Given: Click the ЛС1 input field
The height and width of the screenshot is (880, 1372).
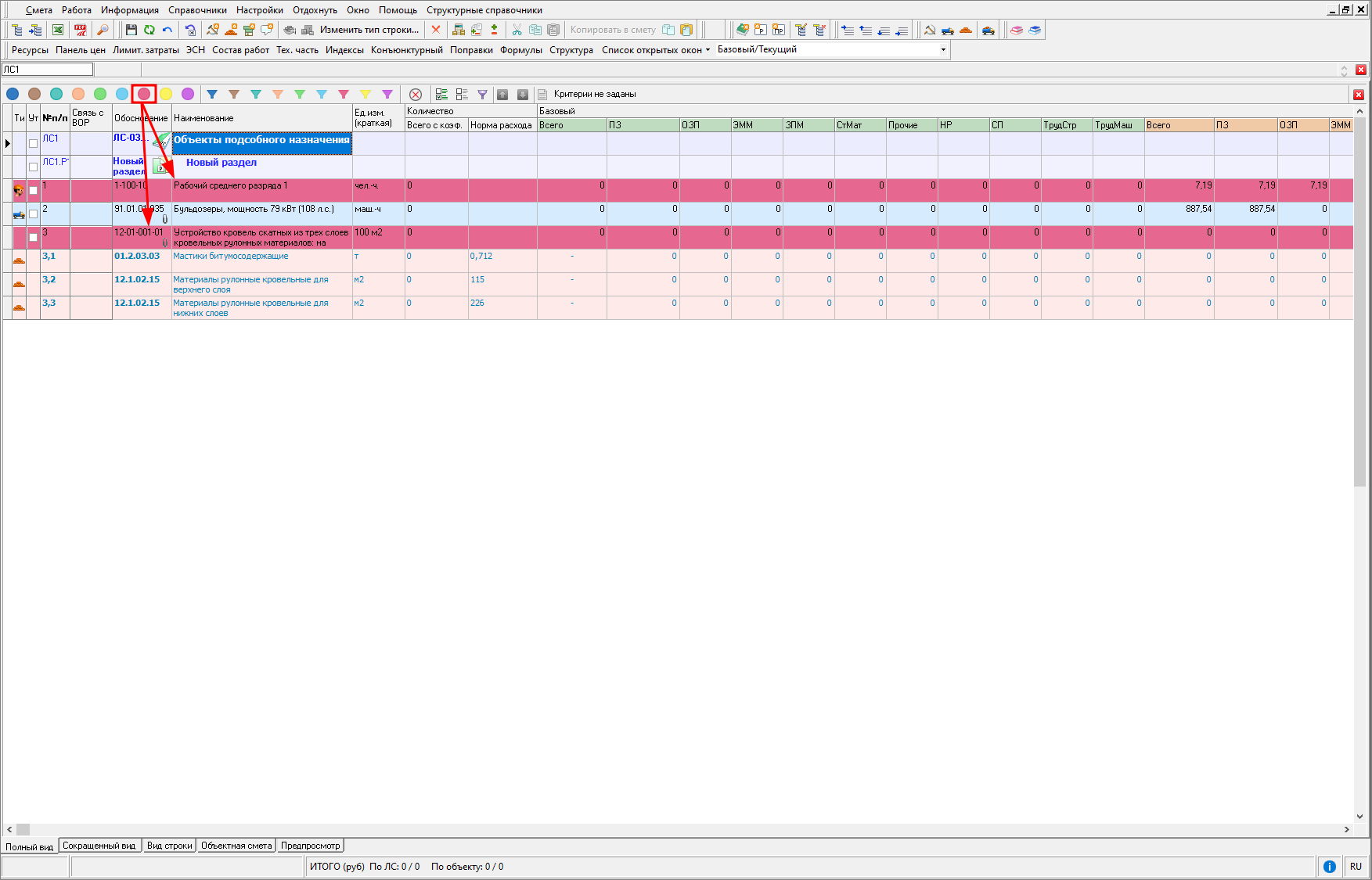Looking at the screenshot, I should tap(47, 70).
